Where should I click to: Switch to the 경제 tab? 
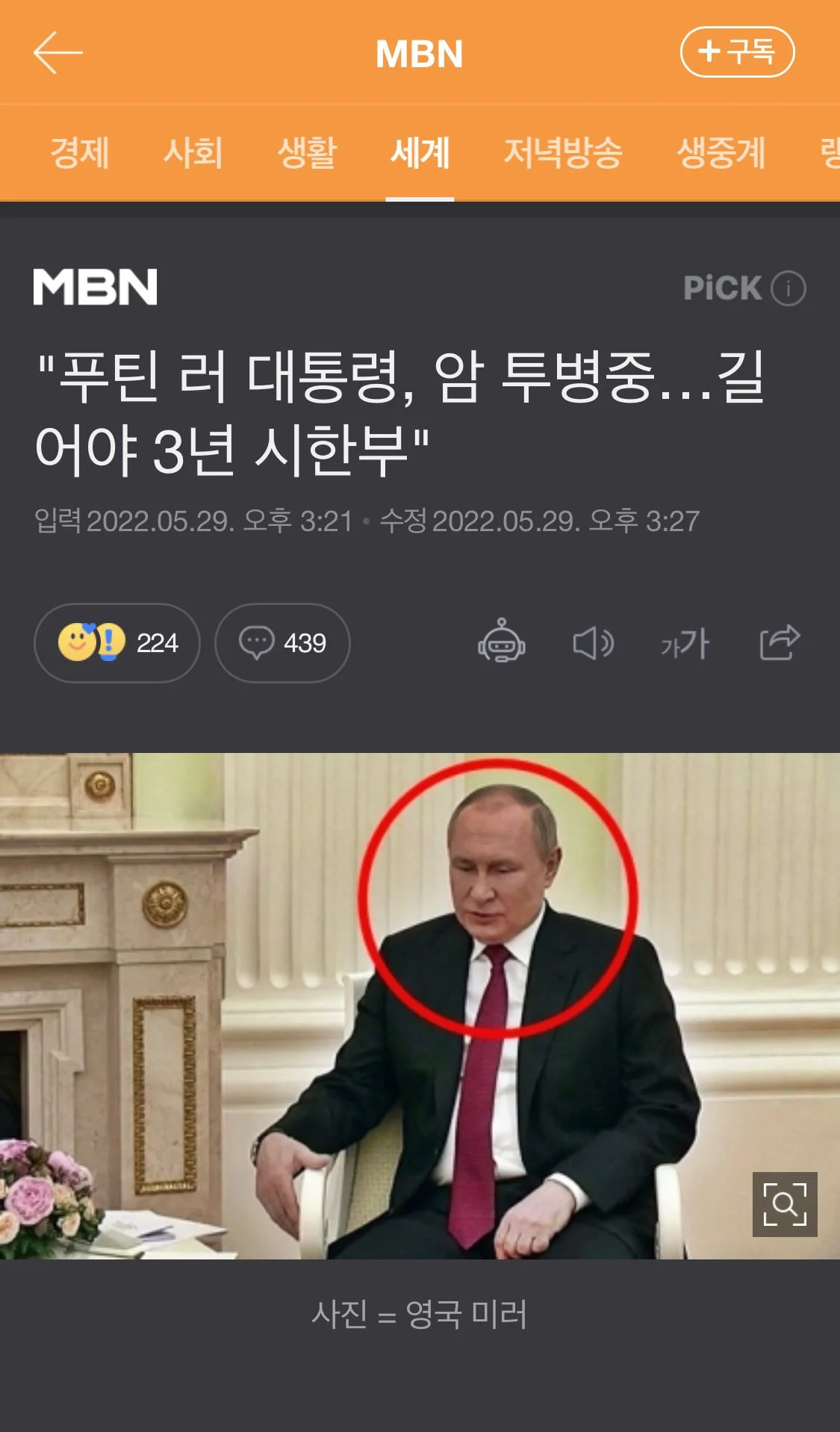click(x=79, y=153)
